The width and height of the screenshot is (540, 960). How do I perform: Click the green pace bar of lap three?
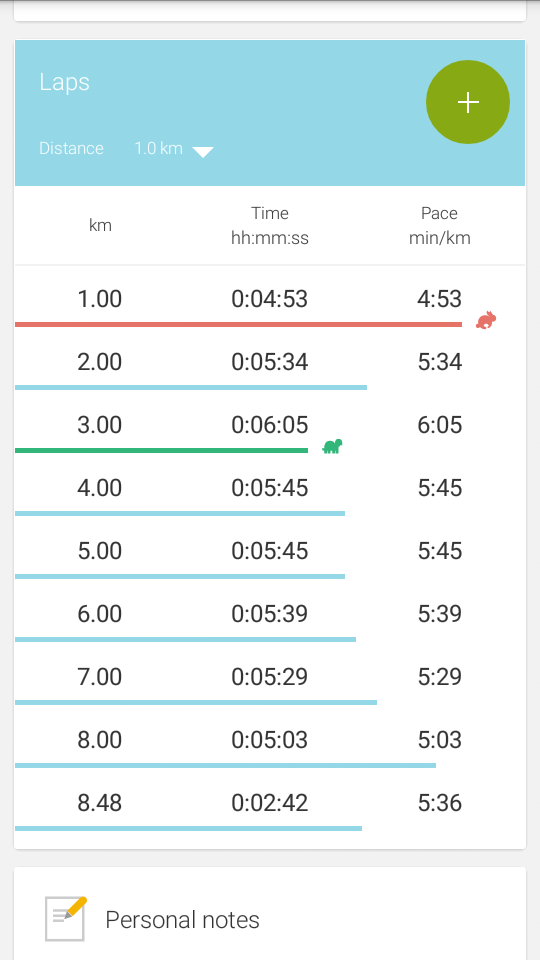[161, 451]
